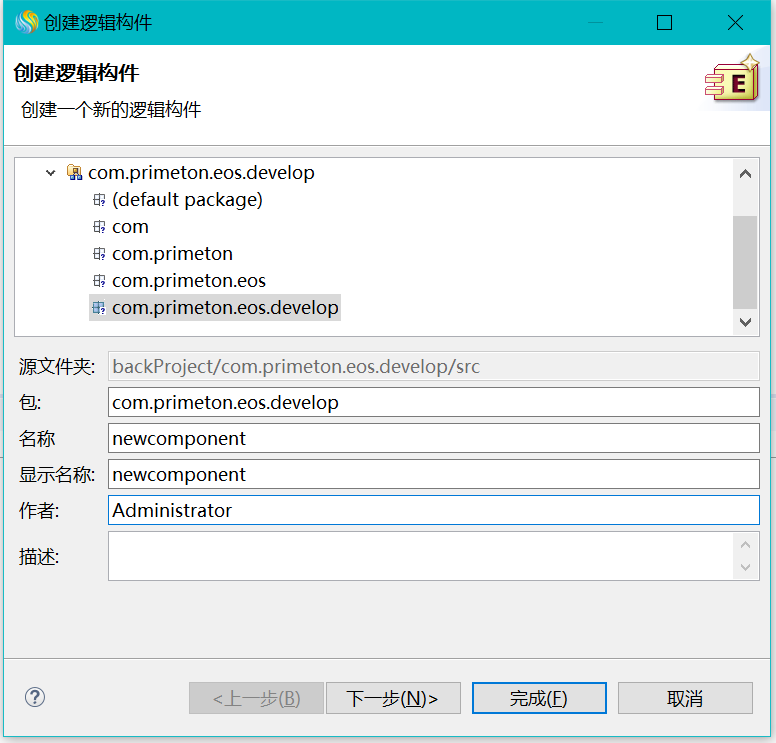Click the selected com.primeton.eos.develop package icon
The width and height of the screenshot is (776, 743).
99,308
